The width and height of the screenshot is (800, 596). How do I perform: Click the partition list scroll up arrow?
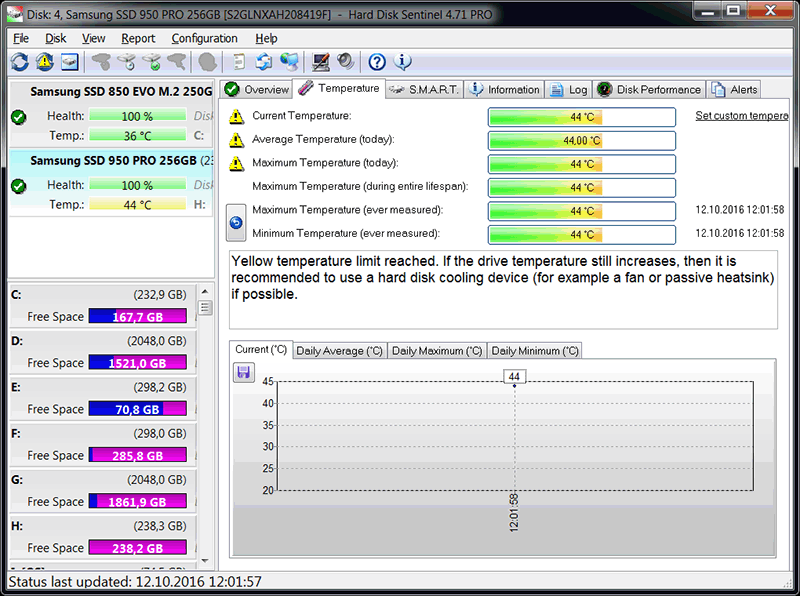tap(205, 292)
